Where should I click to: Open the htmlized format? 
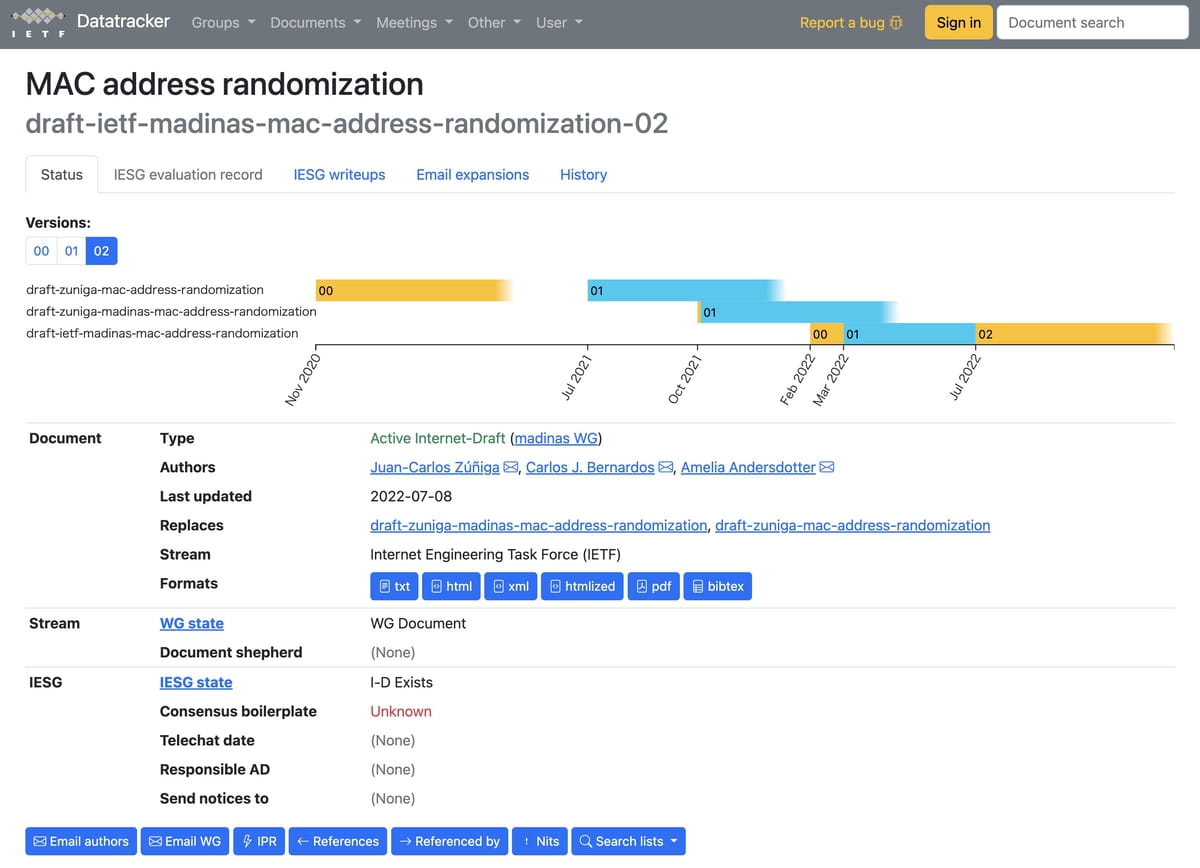pos(583,586)
